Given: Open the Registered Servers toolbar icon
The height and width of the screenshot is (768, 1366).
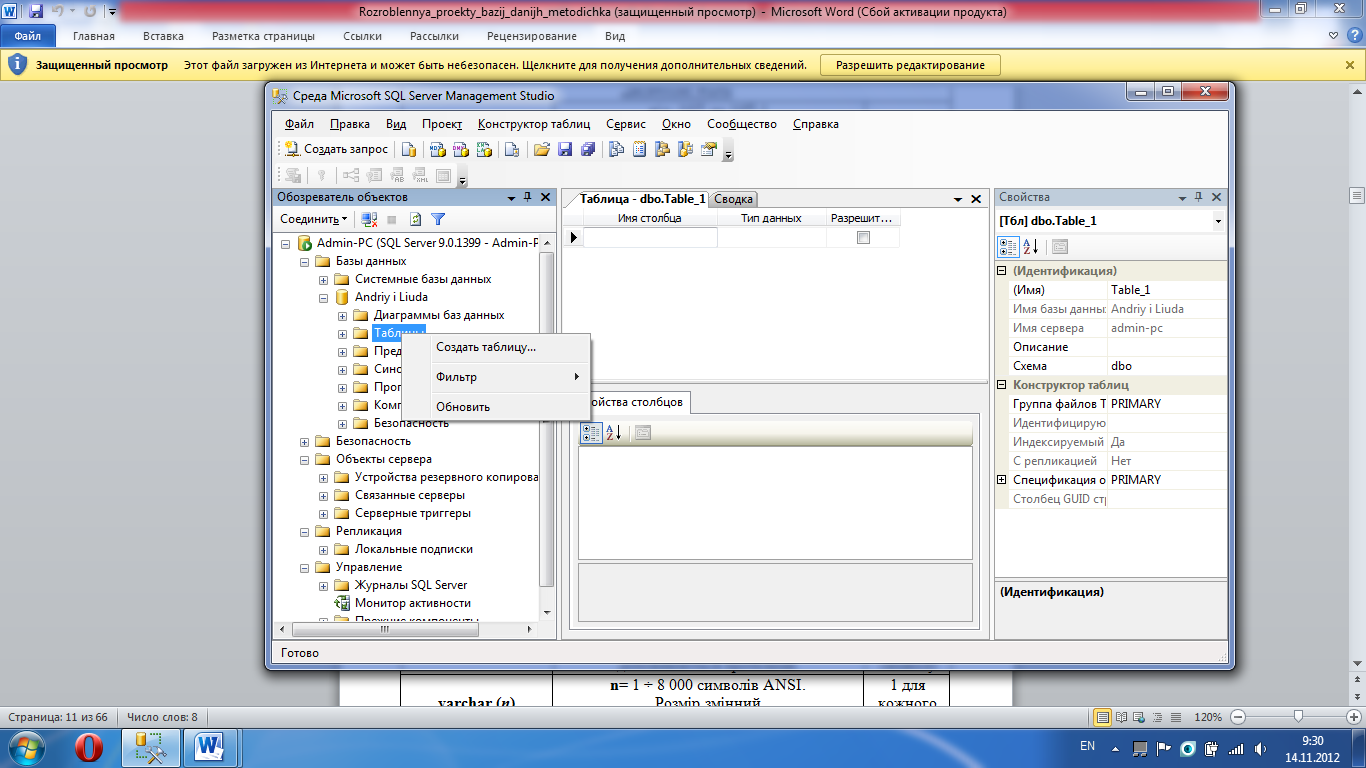Looking at the screenshot, I should (616, 149).
